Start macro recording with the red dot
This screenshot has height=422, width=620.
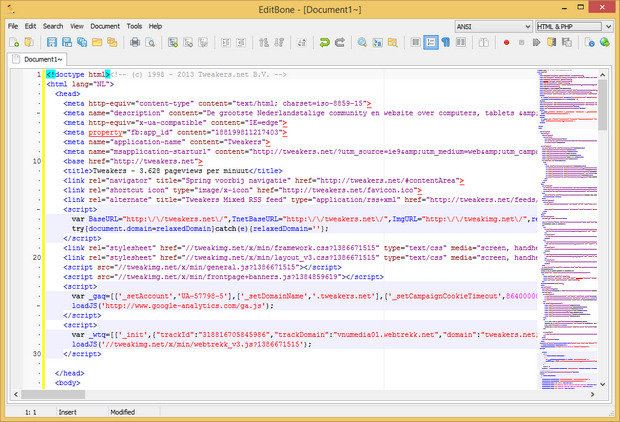[506, 42]
